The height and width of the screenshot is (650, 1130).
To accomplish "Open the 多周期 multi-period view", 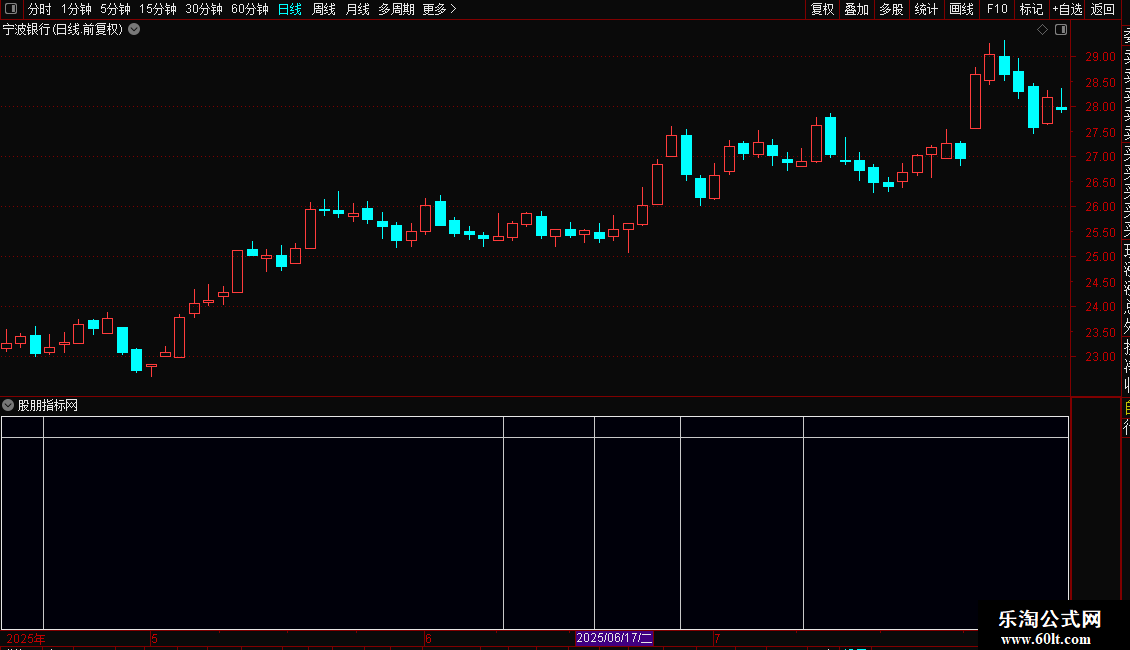I will click(x=396, y=9).
